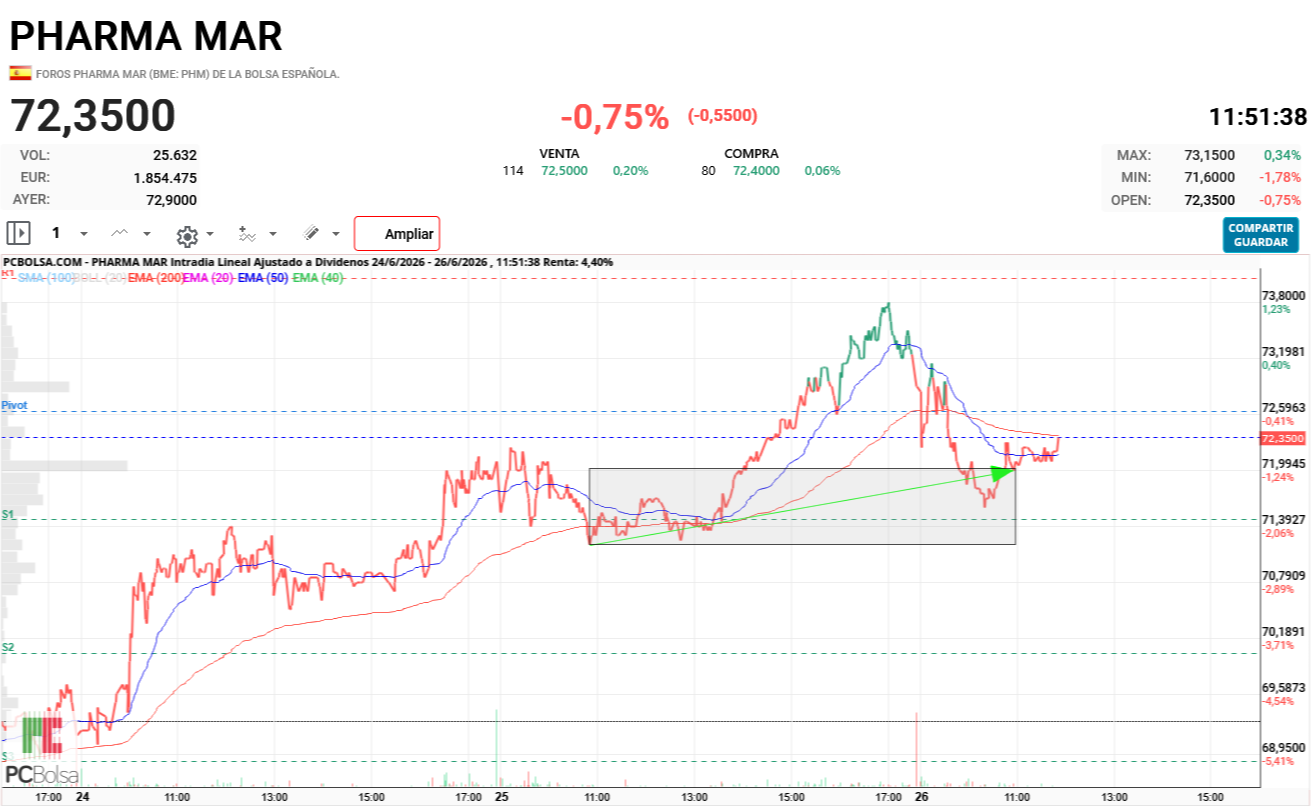Open the chart settings gear

[x=187, y=236]
